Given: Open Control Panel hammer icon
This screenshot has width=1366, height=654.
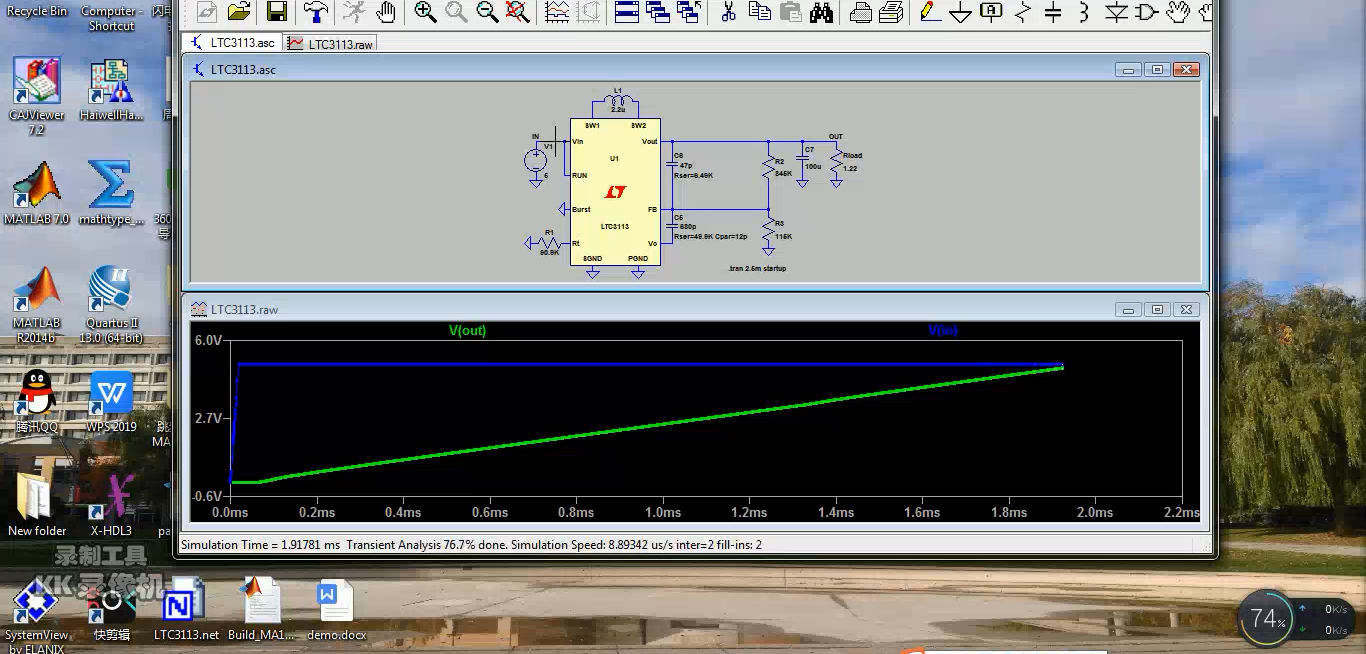Looking at the screenshot, I should click(316, 12).
